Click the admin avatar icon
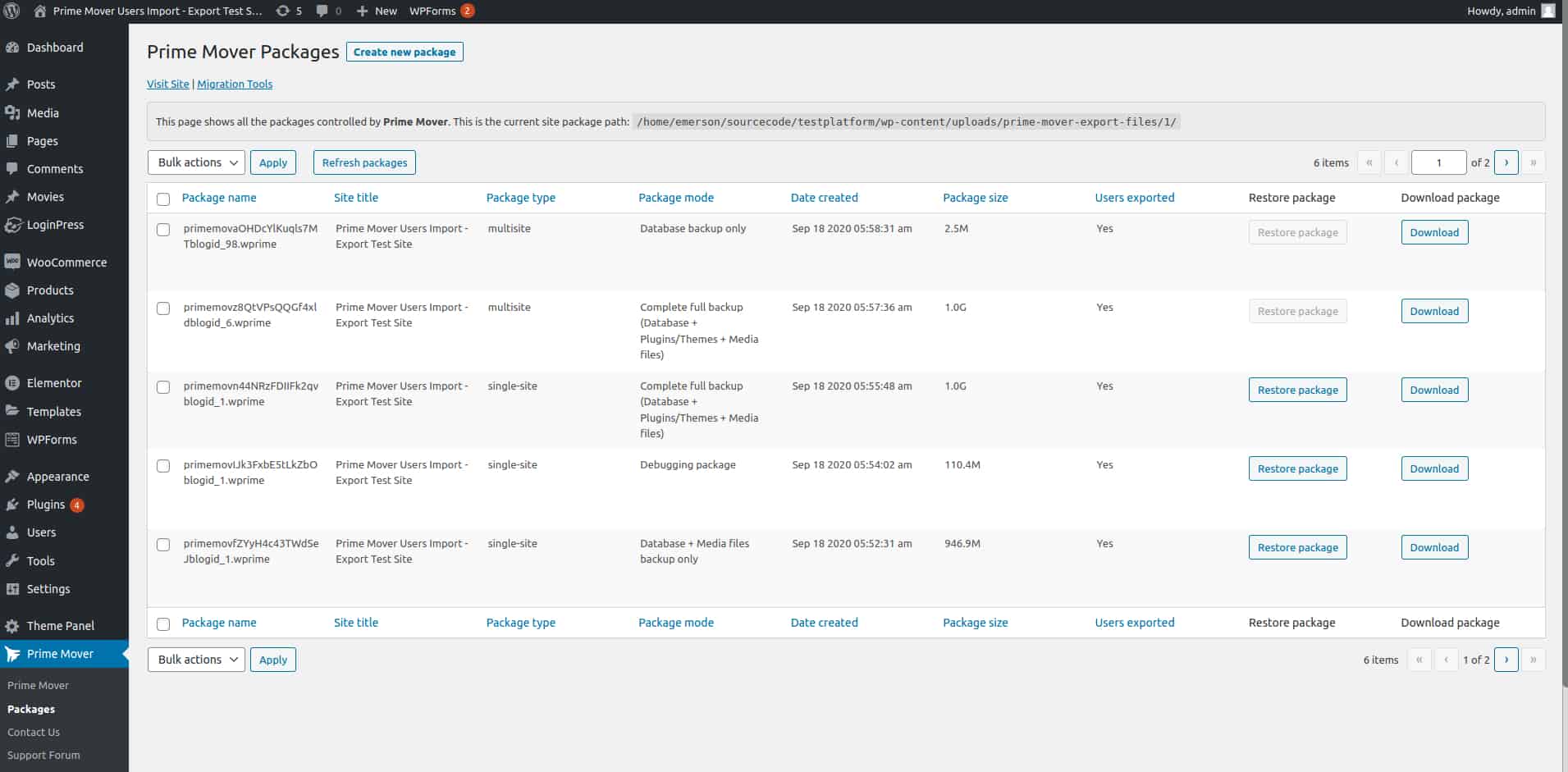The height and width of the screenshot is (772, 1568). click(1548, 11)
